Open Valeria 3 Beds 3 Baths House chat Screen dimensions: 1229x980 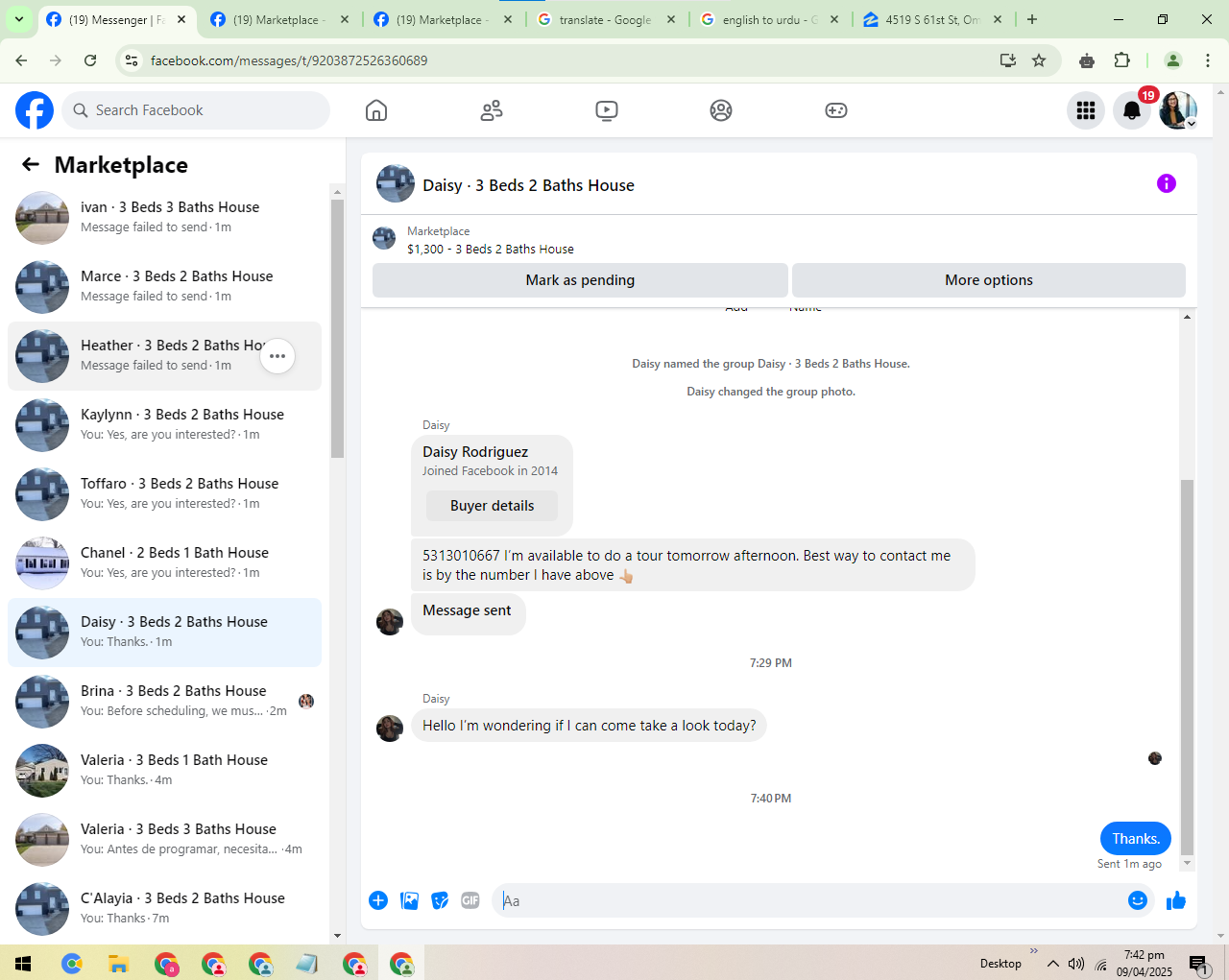pos(165,840)
